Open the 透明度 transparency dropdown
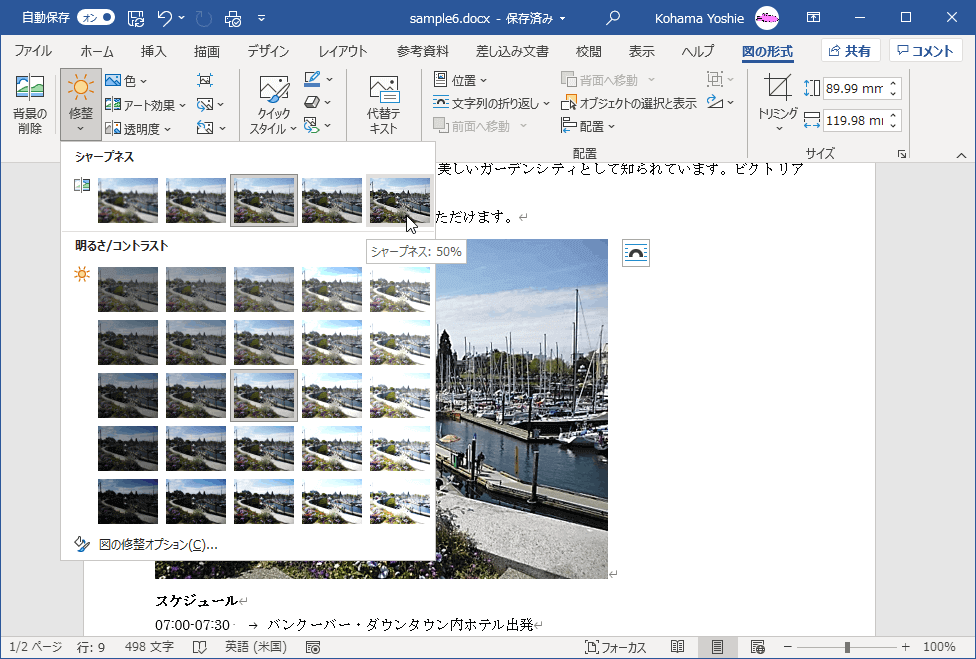 tap(138, 128)
